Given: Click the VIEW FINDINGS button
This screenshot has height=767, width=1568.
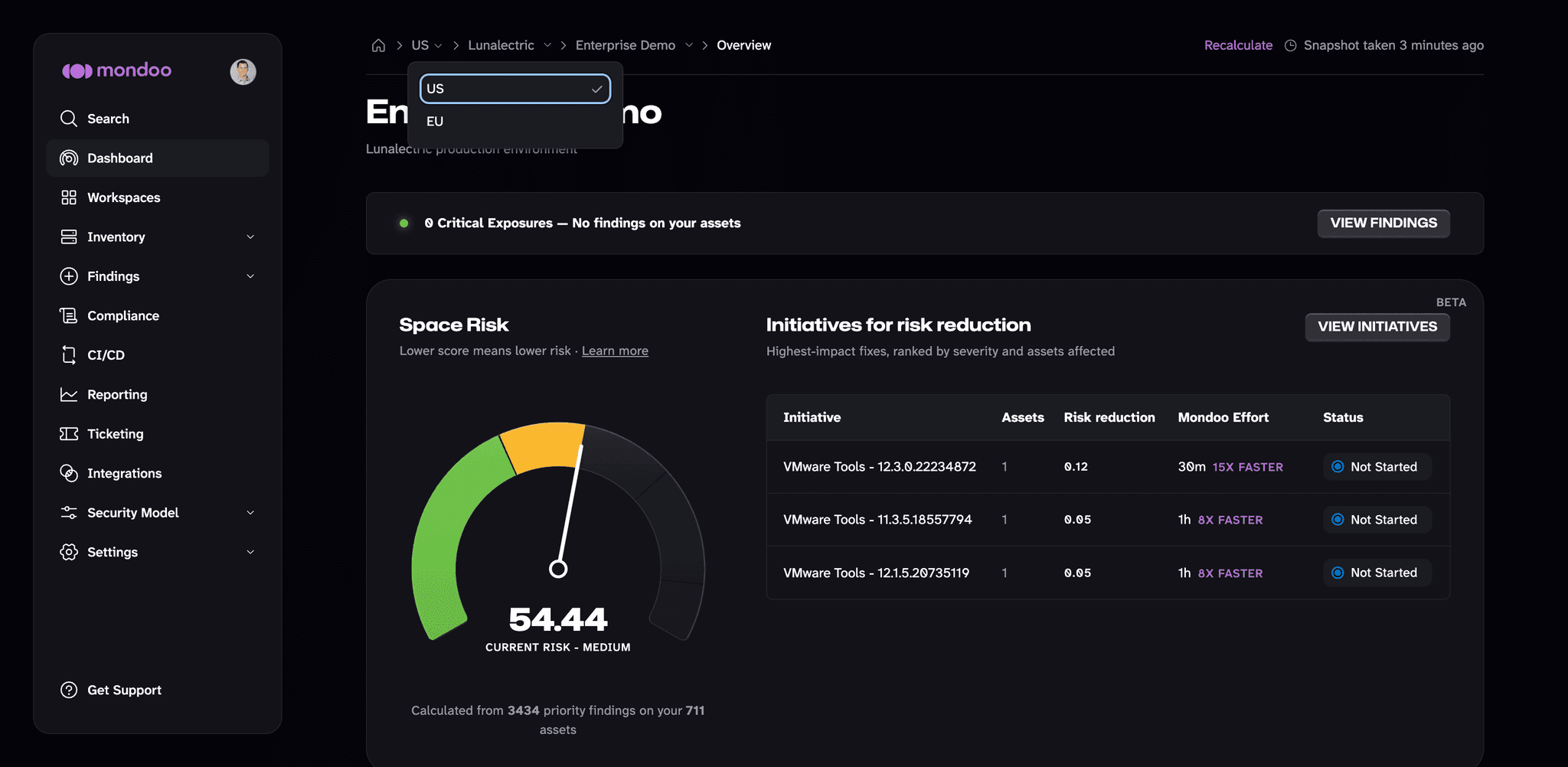Looking at the screenshot, I should point(1383,223).
